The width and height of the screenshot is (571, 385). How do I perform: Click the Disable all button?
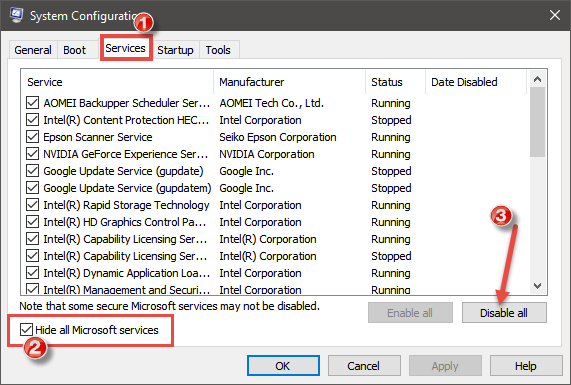pos(504,313)
